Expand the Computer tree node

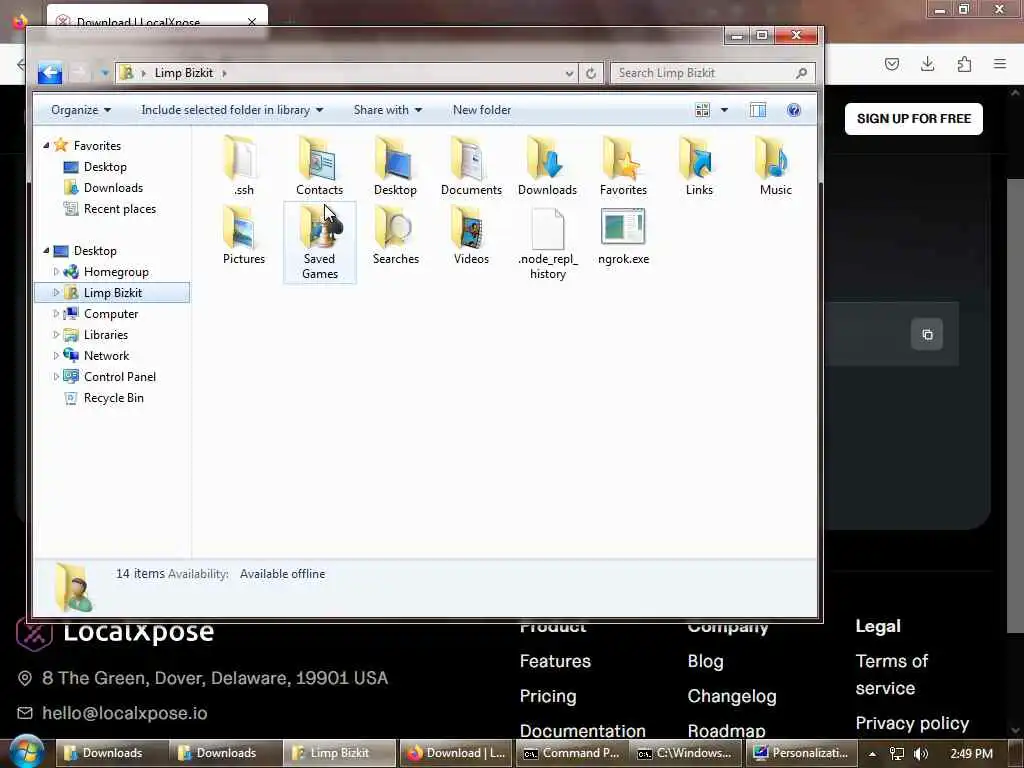coord(56,313)
